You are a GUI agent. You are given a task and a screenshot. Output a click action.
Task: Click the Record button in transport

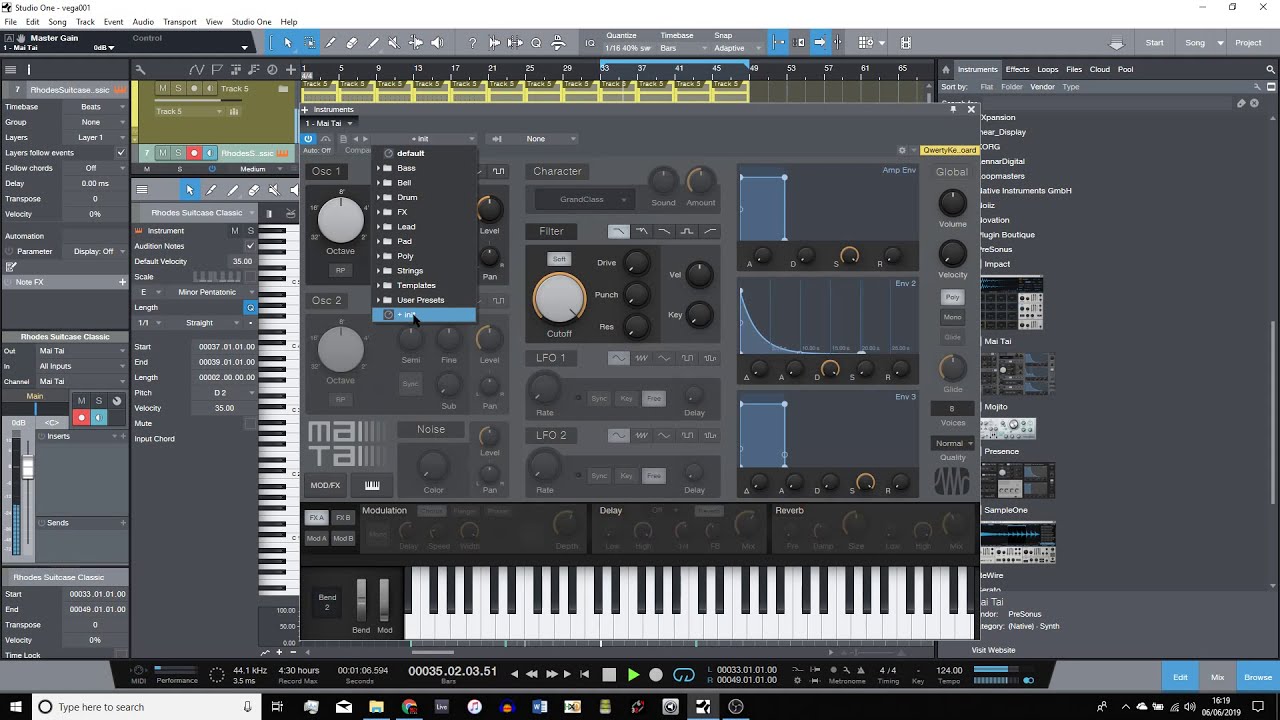click(656, 675)
